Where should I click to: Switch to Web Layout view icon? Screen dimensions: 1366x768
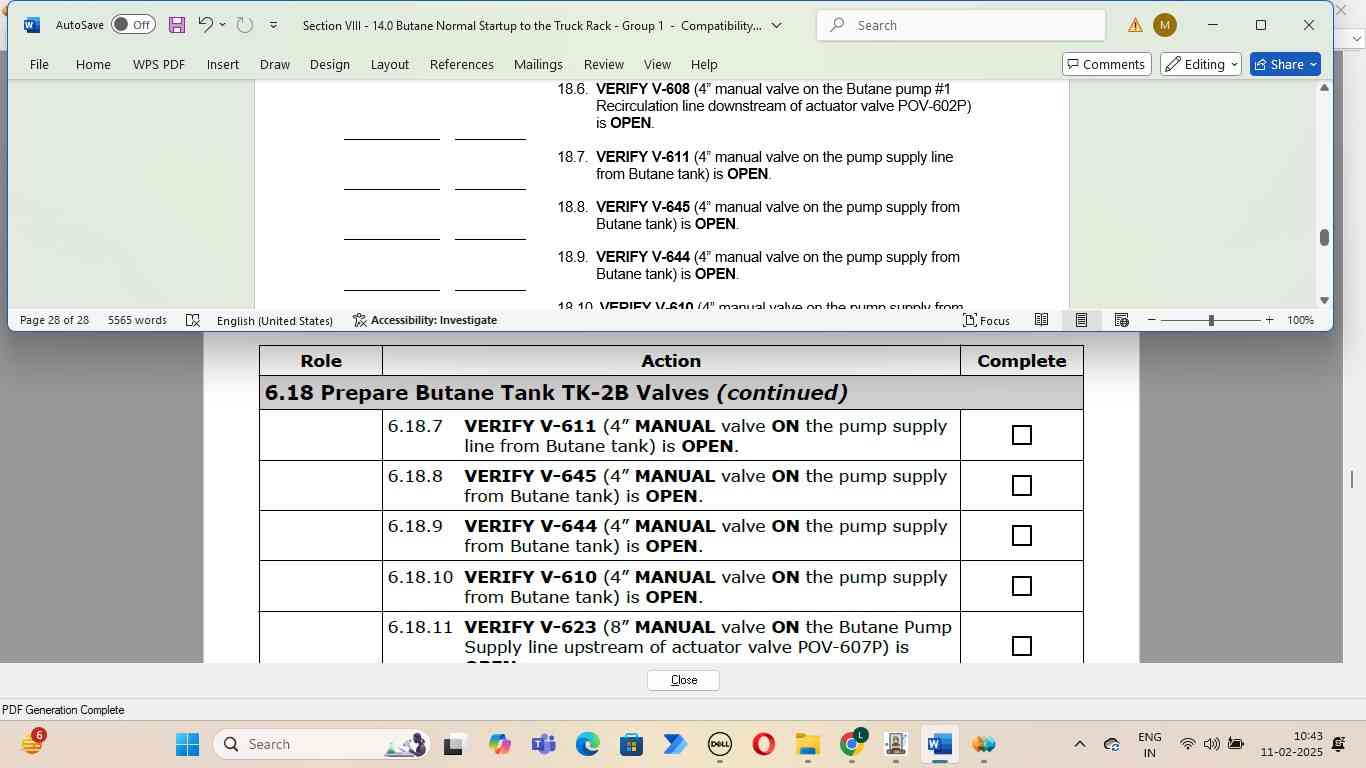[1121, 320]
